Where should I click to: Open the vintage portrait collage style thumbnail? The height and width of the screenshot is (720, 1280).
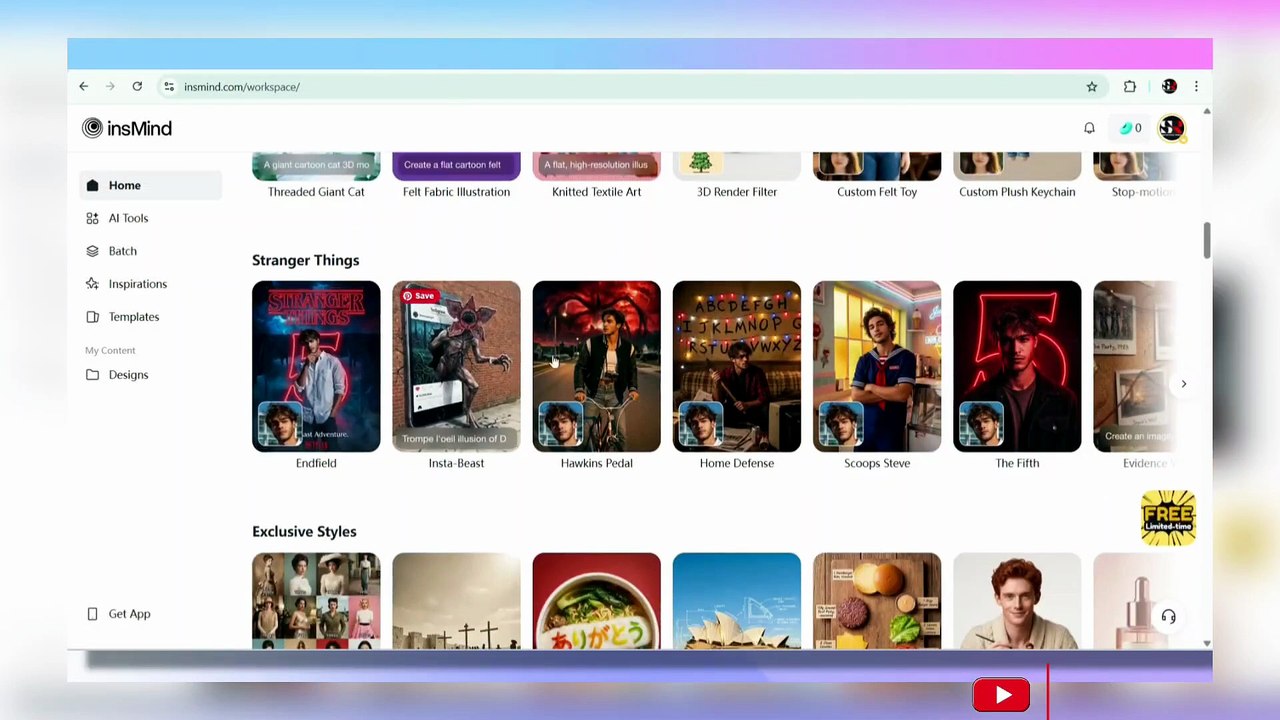pyautogui.click(x=316, y=600)
